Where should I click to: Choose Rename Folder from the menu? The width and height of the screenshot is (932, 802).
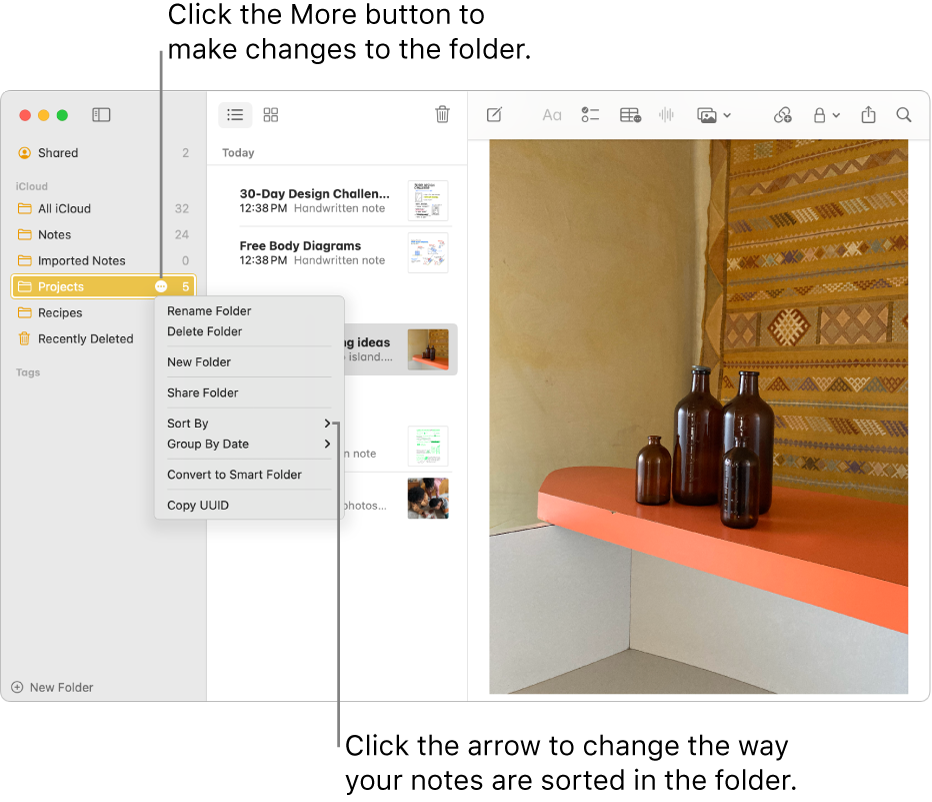(x=209, y=311)
